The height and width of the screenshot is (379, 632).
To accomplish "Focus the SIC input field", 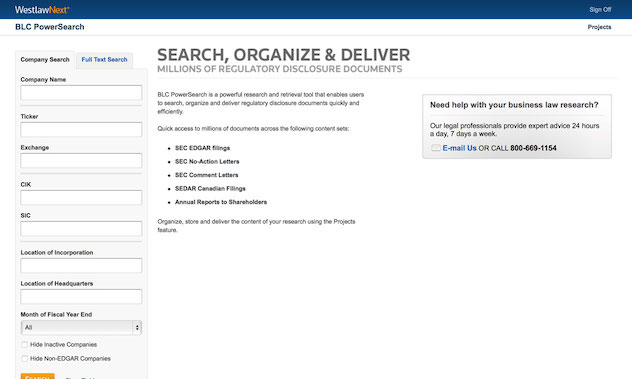I will point(81,229).
